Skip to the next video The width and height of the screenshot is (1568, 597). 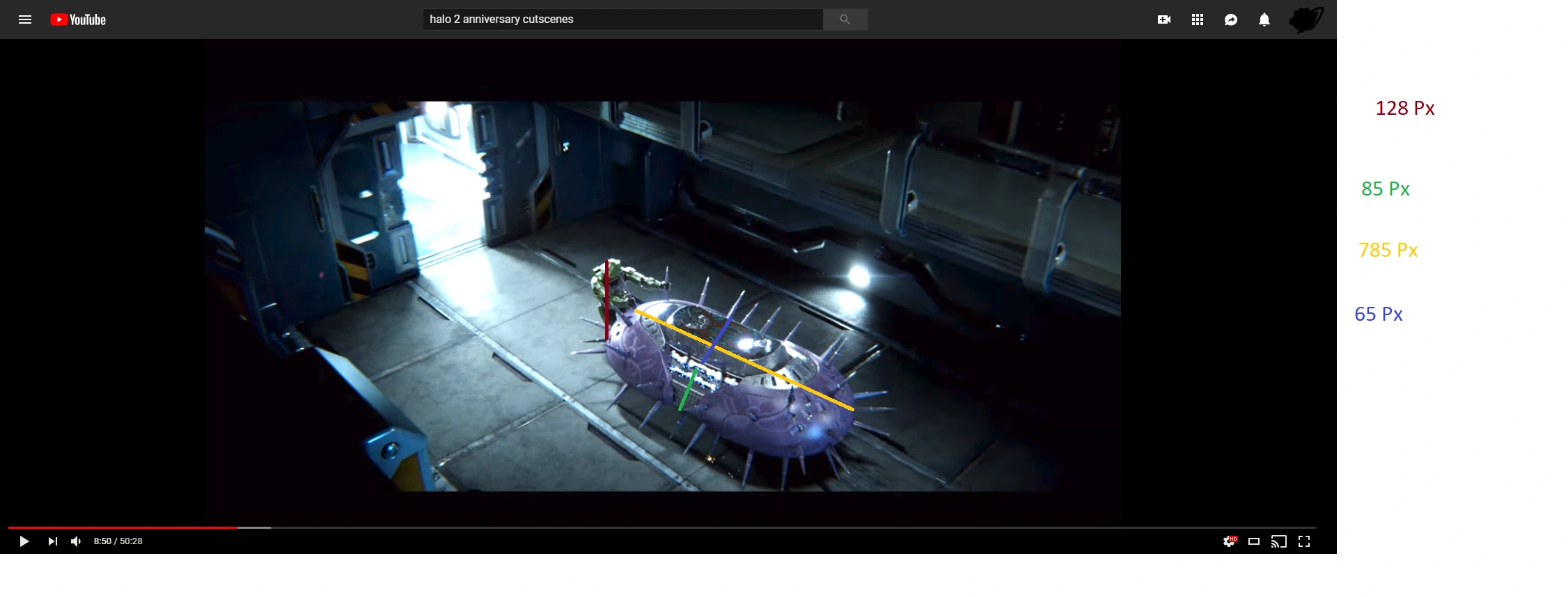point(52,541)
